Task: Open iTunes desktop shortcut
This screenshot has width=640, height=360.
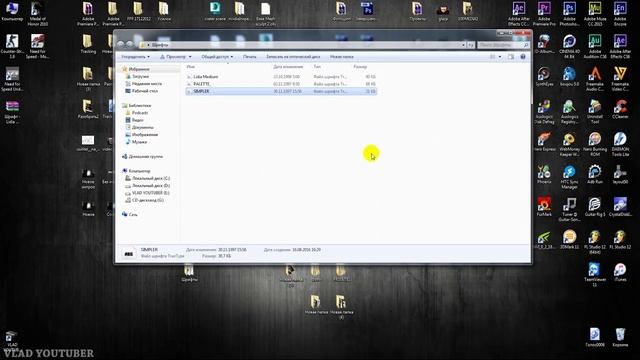Action: point(620,272)
